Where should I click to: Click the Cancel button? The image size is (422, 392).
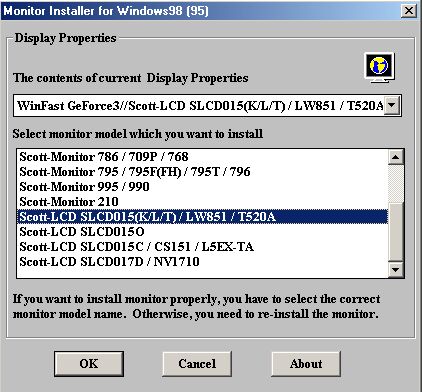(197, 364)
